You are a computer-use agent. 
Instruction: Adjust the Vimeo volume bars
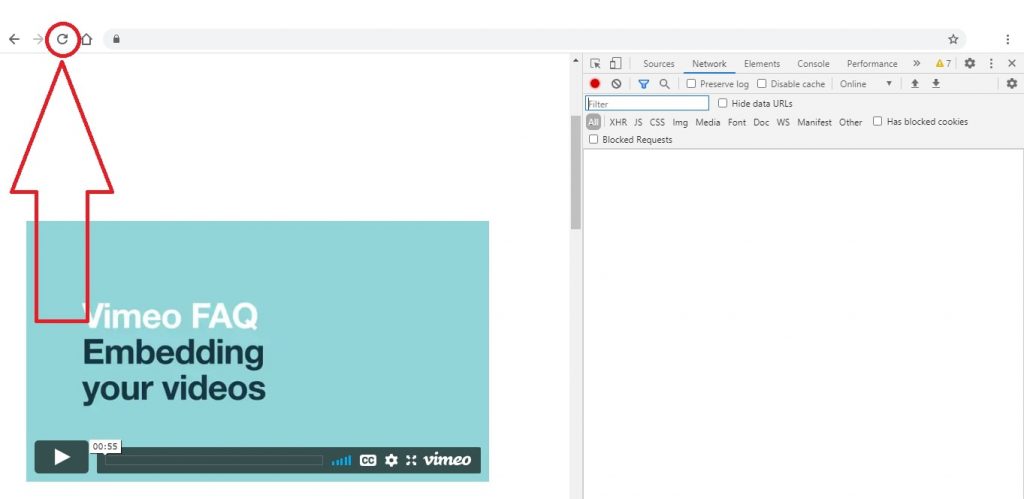click(x=341, y=460)
